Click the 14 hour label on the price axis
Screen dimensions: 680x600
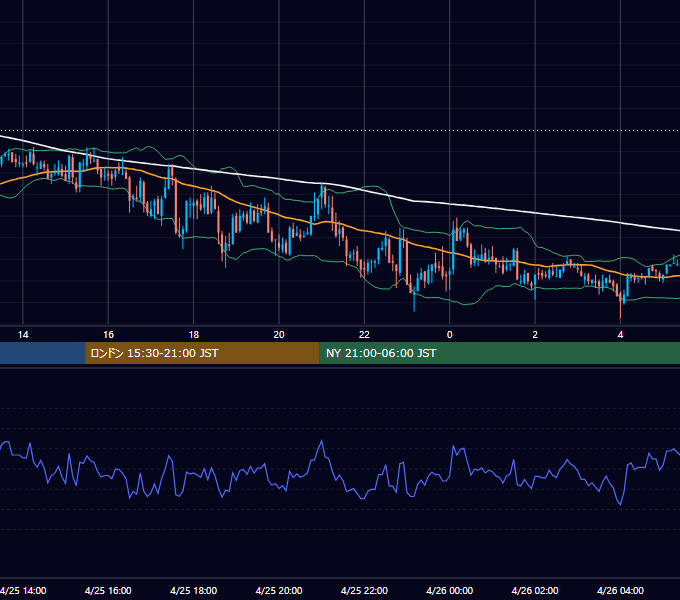tap(23, 334)
